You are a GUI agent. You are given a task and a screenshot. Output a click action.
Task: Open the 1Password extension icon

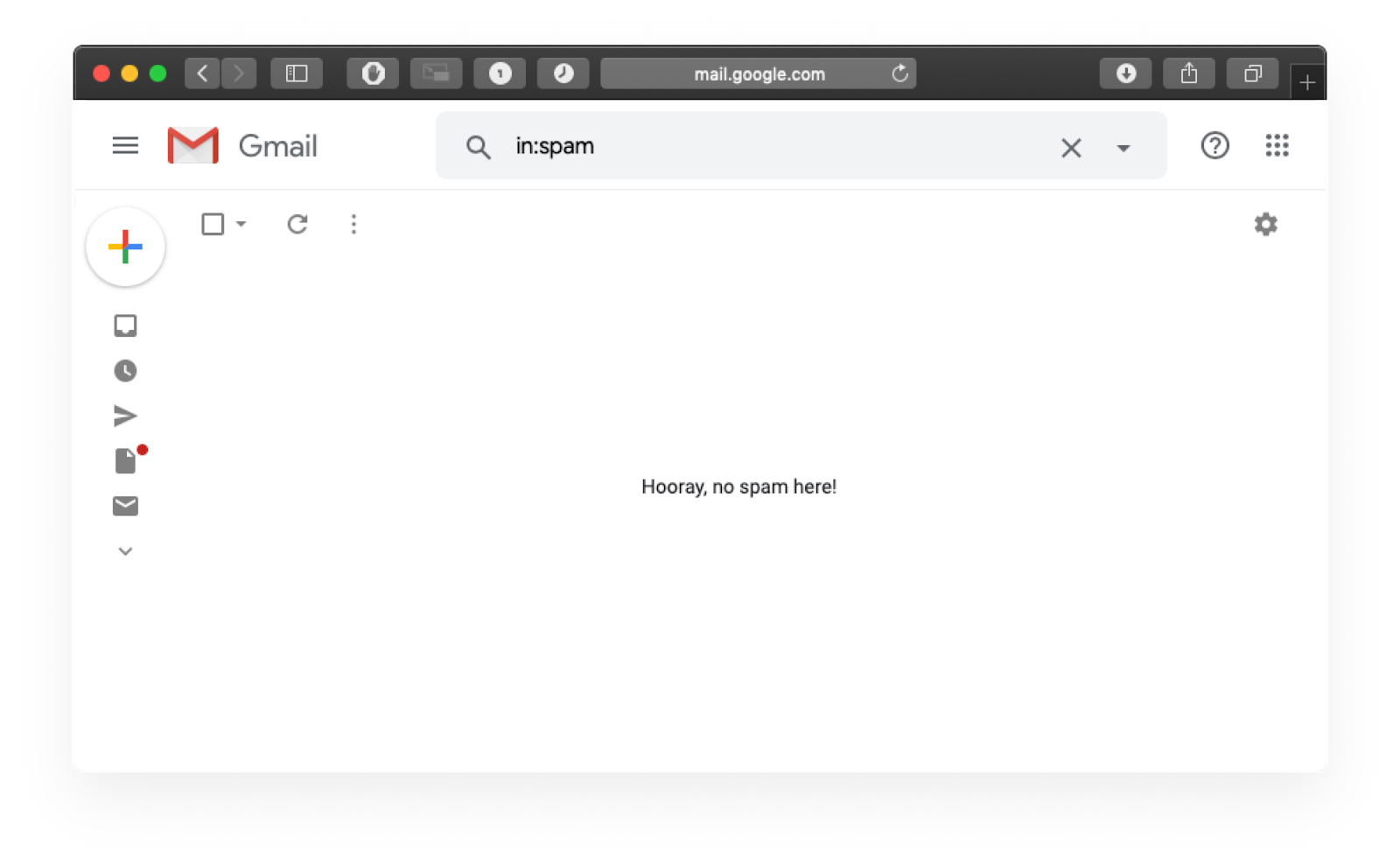[x=500, y=73]
